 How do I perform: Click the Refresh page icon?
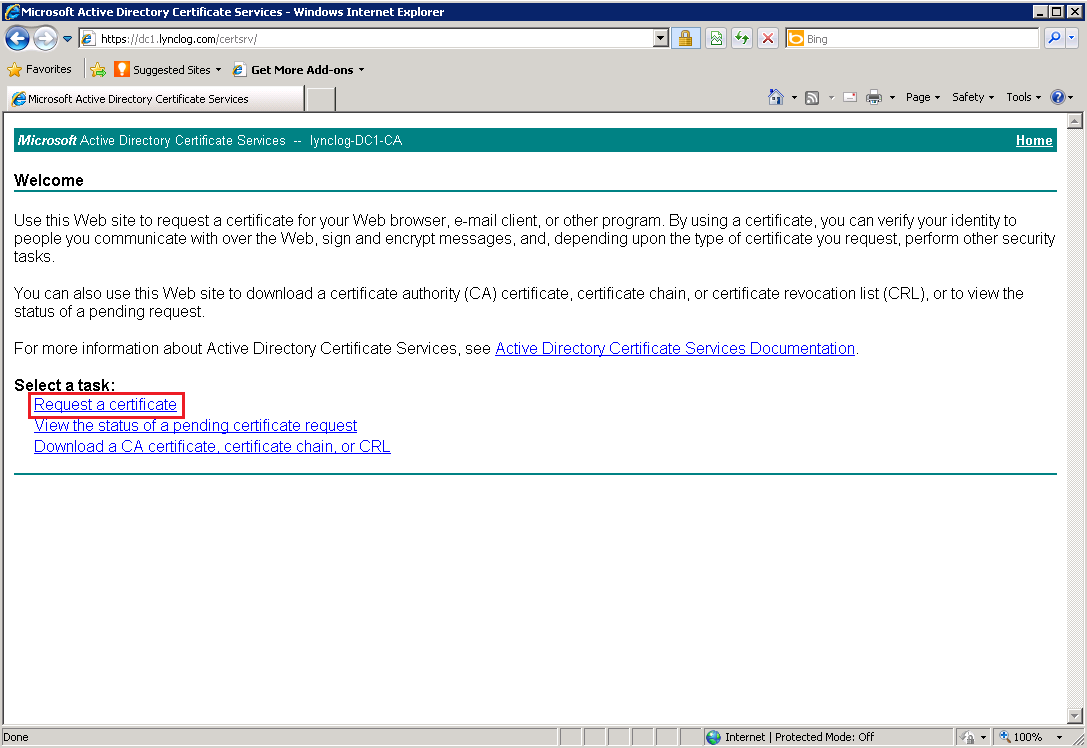[x=742, y=39]
